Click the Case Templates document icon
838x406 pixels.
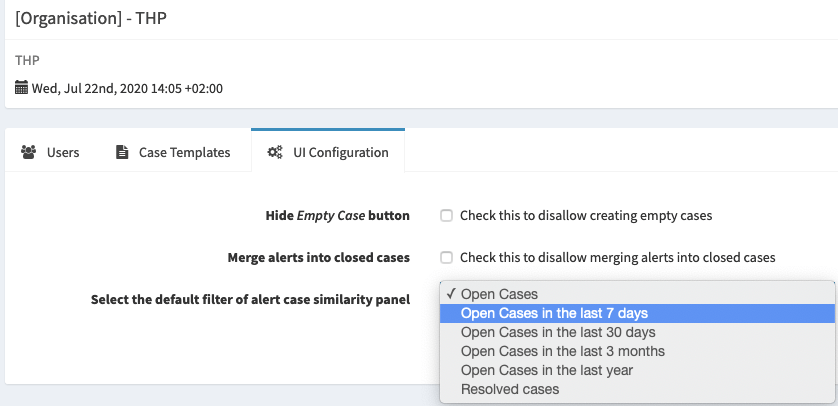(122, 153)
